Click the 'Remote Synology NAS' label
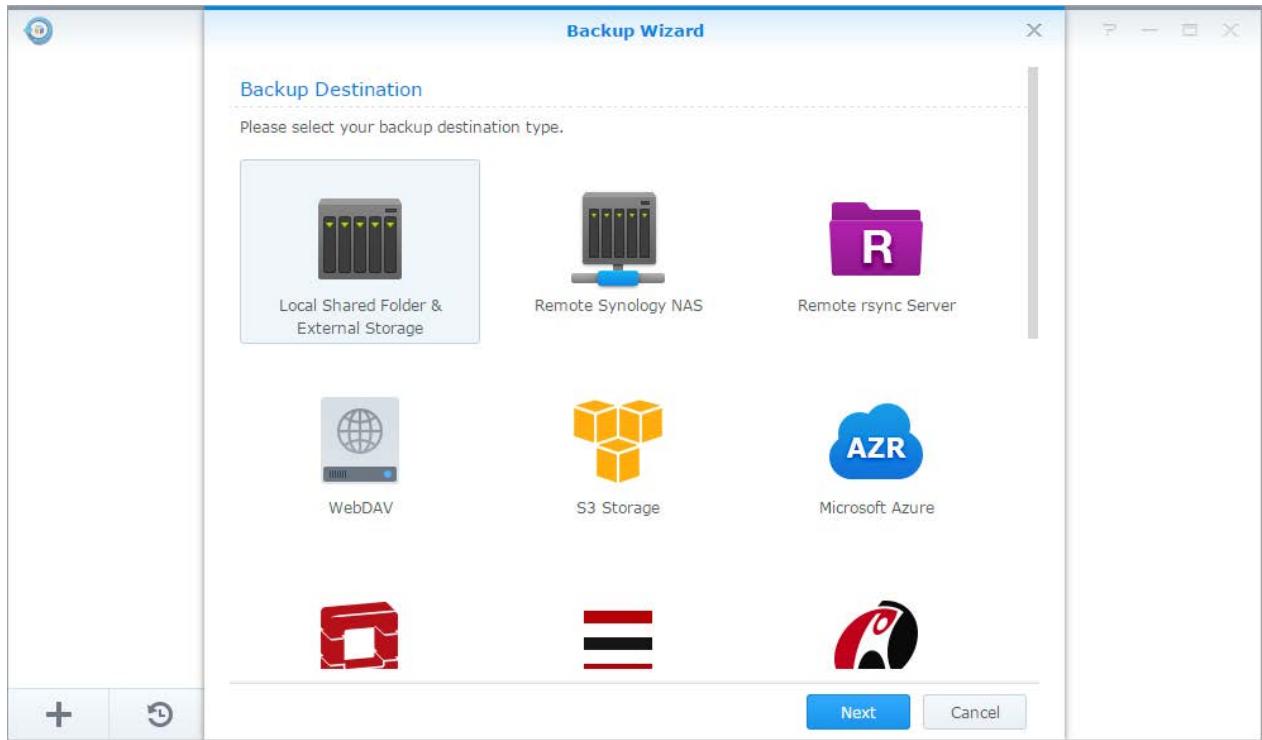Image resolution: width=1262 pixels, height=740 pixels. pyautogui.click(x=619, y=306)
